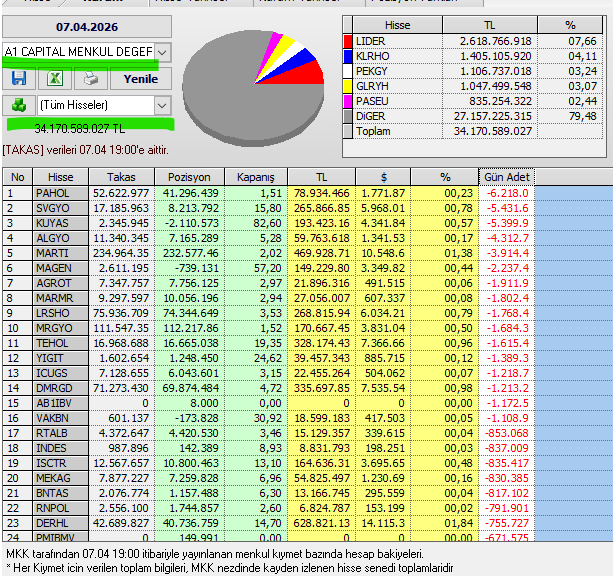This screenshot has height=576, width=613.
Task: Select the MAGEN stock cell
Action: [x=61, y=268]
